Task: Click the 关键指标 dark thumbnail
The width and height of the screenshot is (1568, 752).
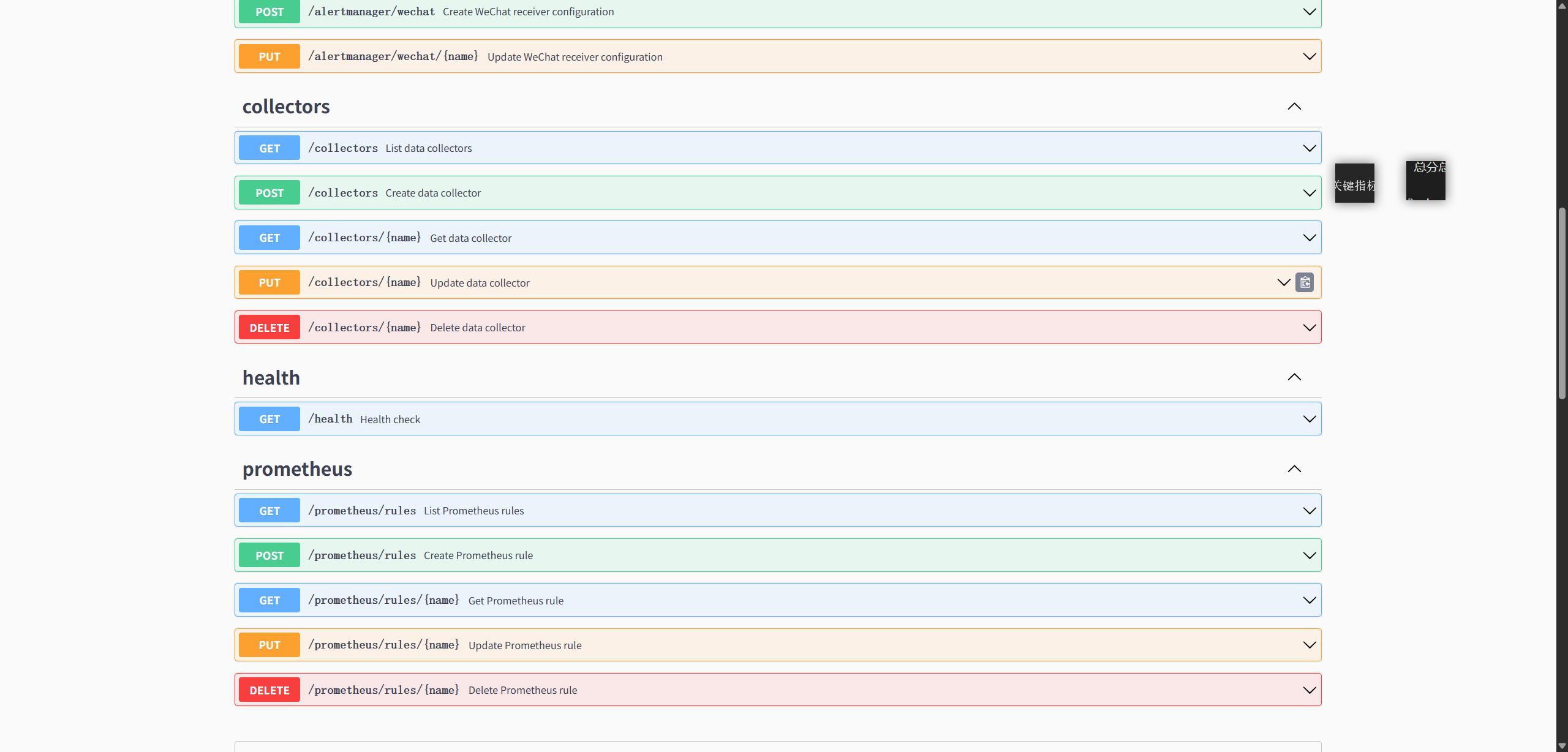Action: (1355, 183)
